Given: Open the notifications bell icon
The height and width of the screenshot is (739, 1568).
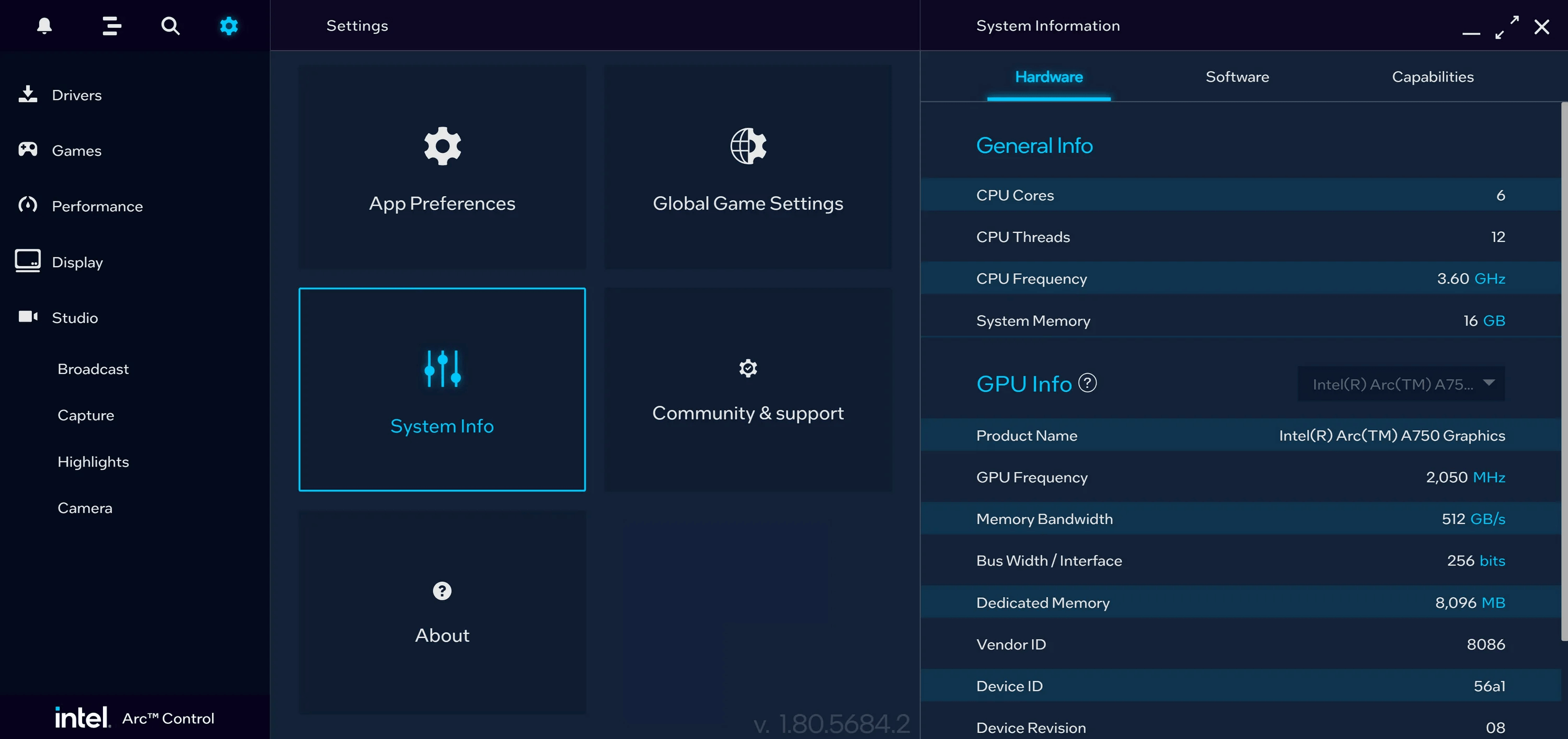Looking at the screenshot, I should pos(44,26).
